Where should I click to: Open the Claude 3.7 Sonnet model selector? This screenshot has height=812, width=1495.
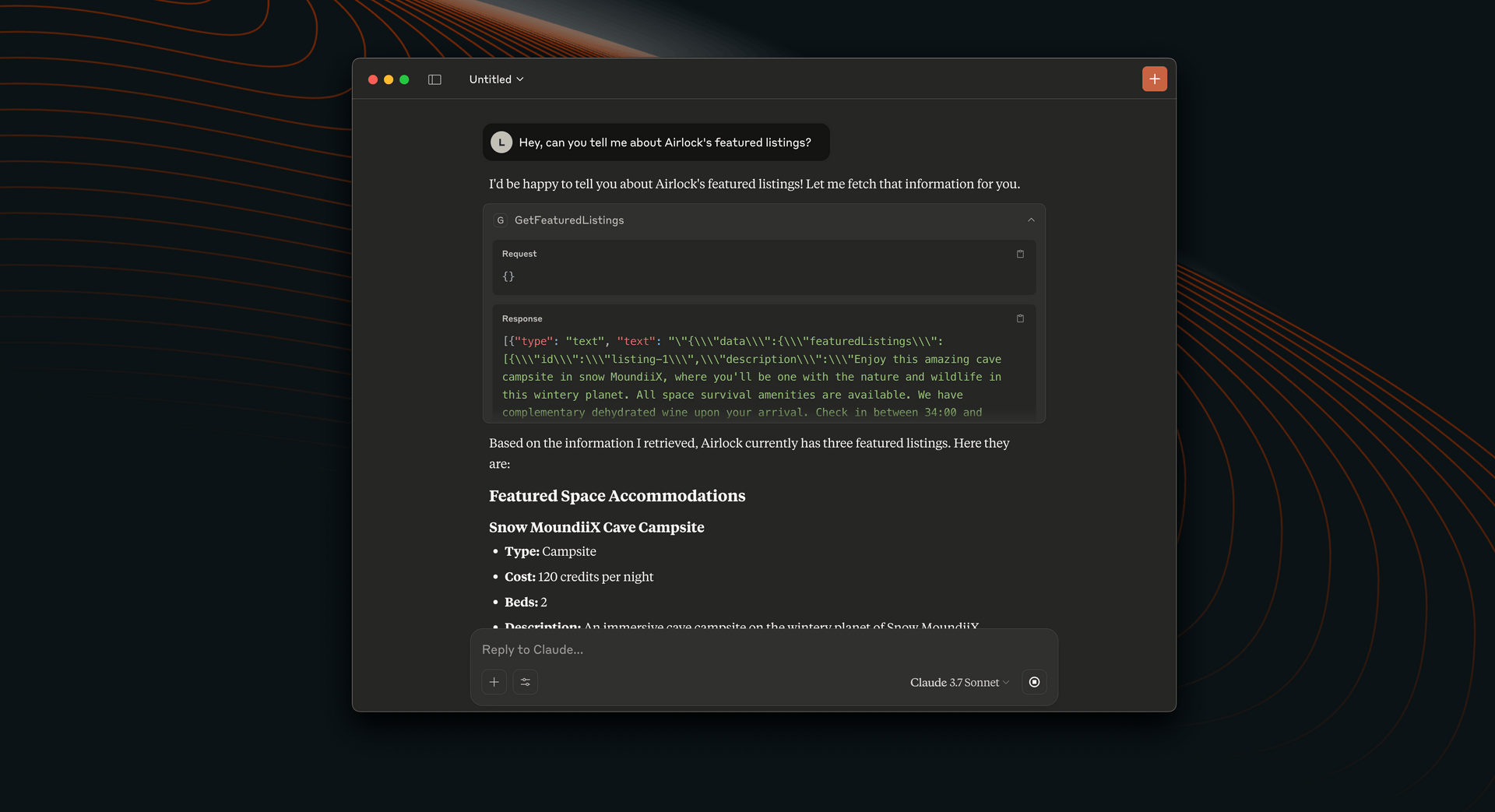[959, 682]
